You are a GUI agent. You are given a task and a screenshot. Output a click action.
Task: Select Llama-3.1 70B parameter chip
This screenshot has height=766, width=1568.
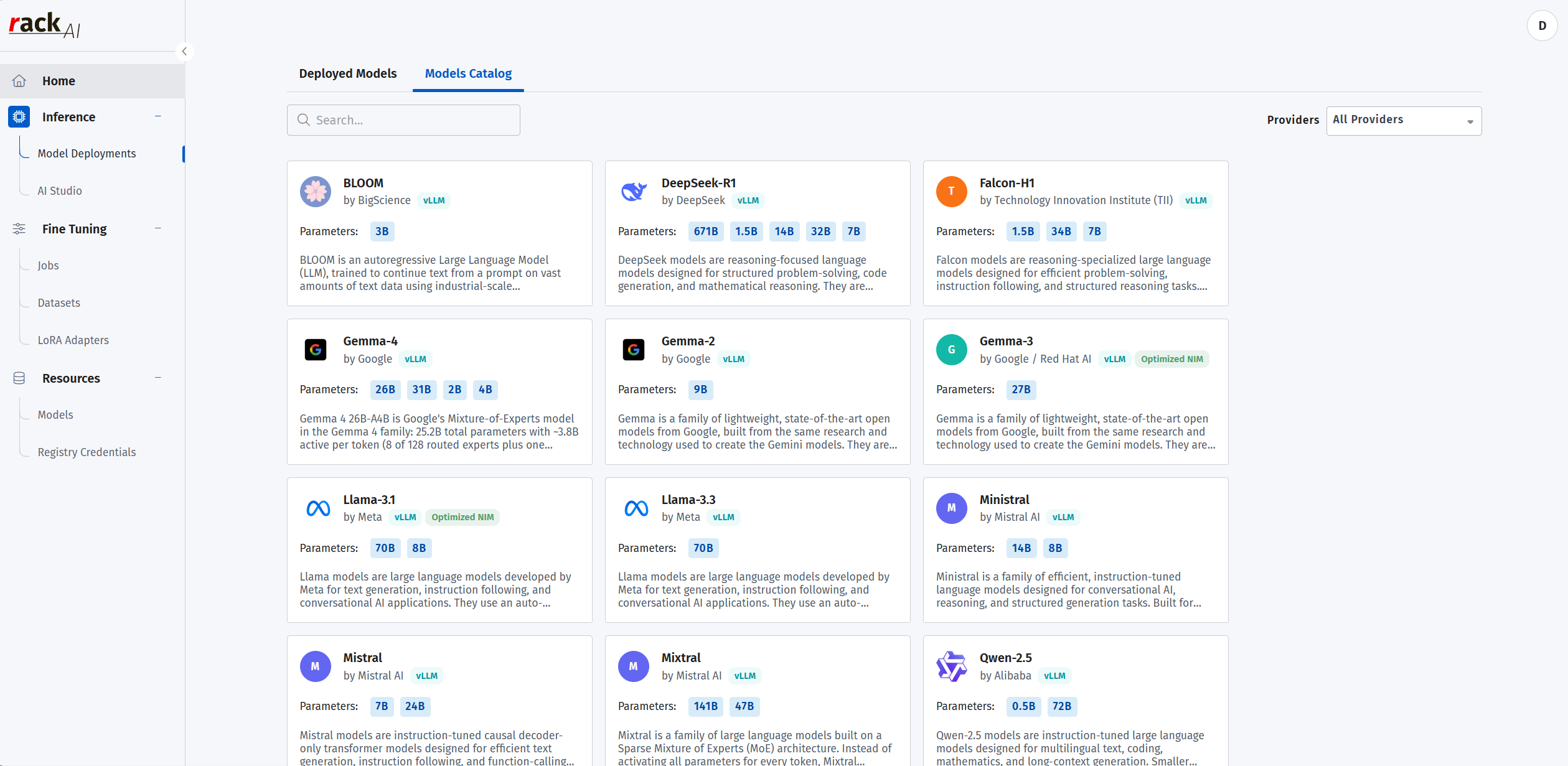[x=385, y=548]
